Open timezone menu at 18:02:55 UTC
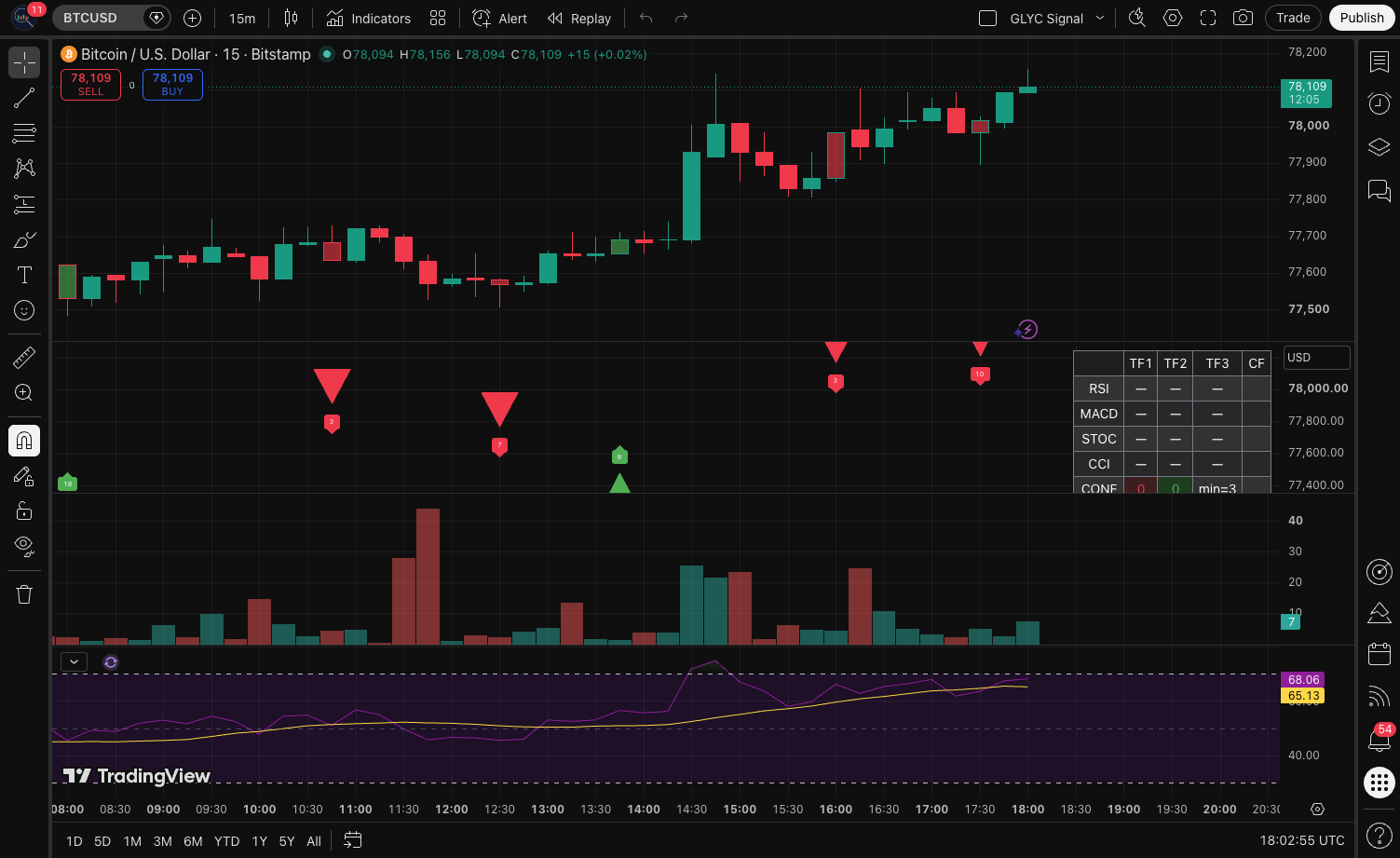1400x858 pixels. coord(1302,840)
